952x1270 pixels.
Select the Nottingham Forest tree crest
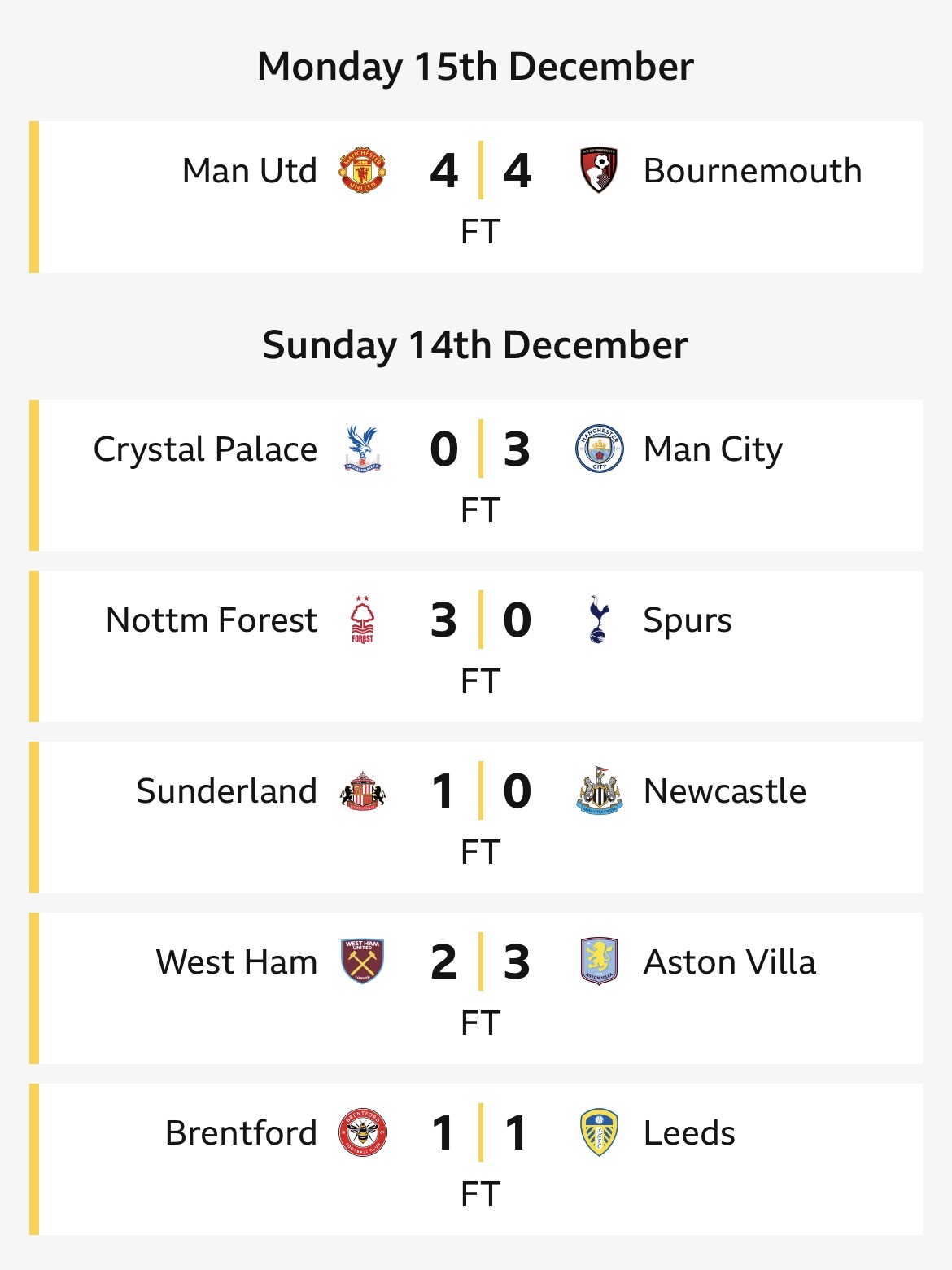click(362, 620)
